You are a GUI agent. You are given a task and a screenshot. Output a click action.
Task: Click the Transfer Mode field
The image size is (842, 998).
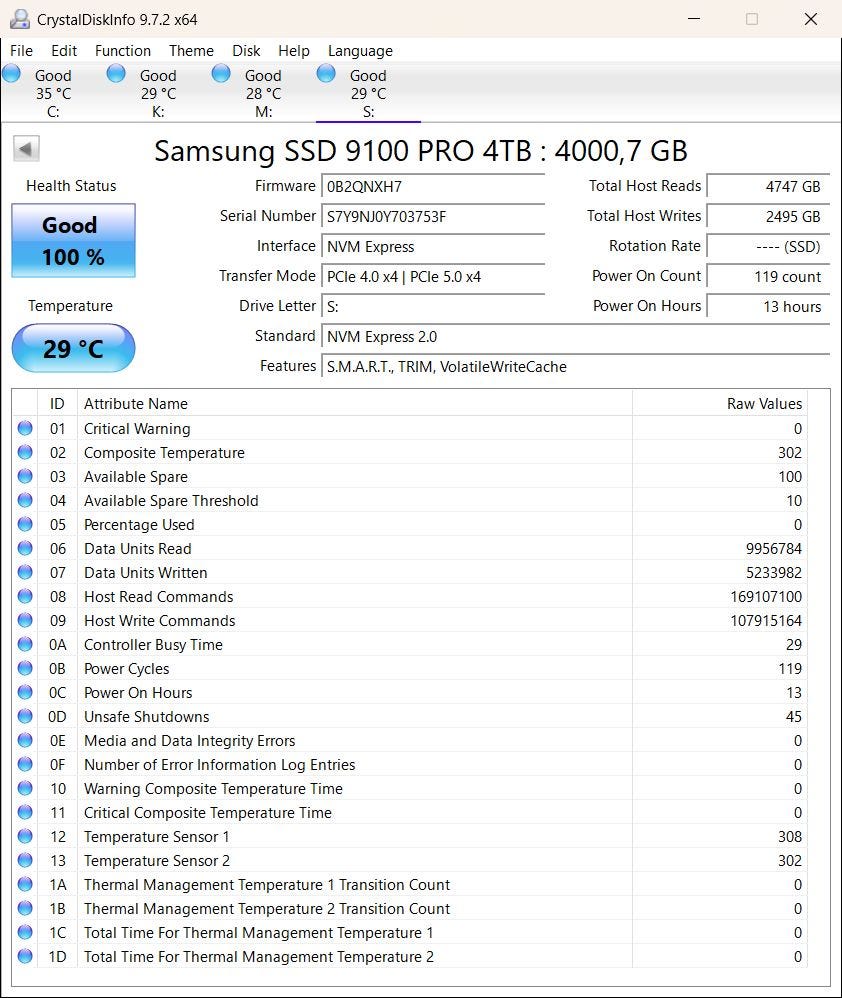pos(433,276)
